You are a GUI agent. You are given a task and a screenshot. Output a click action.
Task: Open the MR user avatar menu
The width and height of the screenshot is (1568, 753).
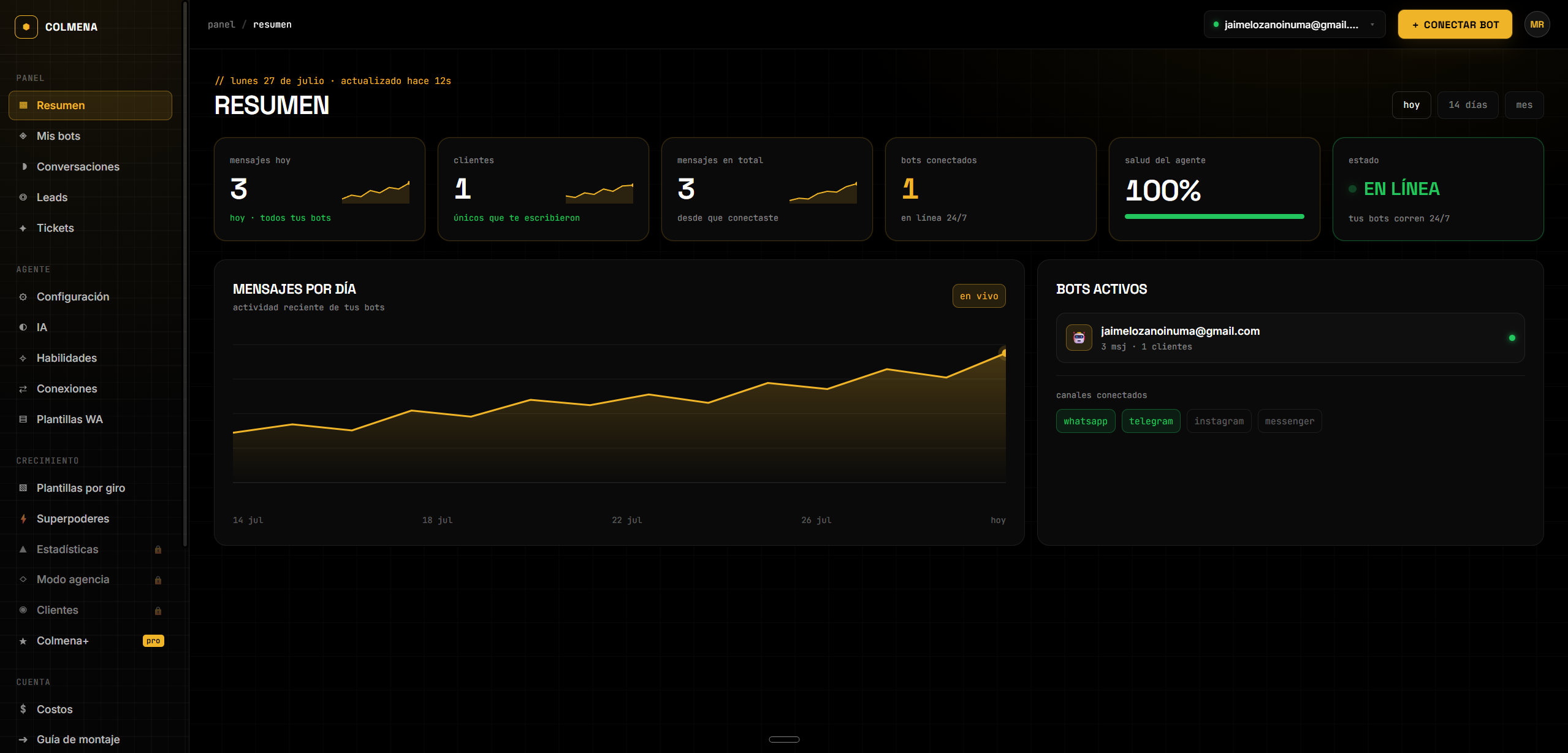(1537, 25)
